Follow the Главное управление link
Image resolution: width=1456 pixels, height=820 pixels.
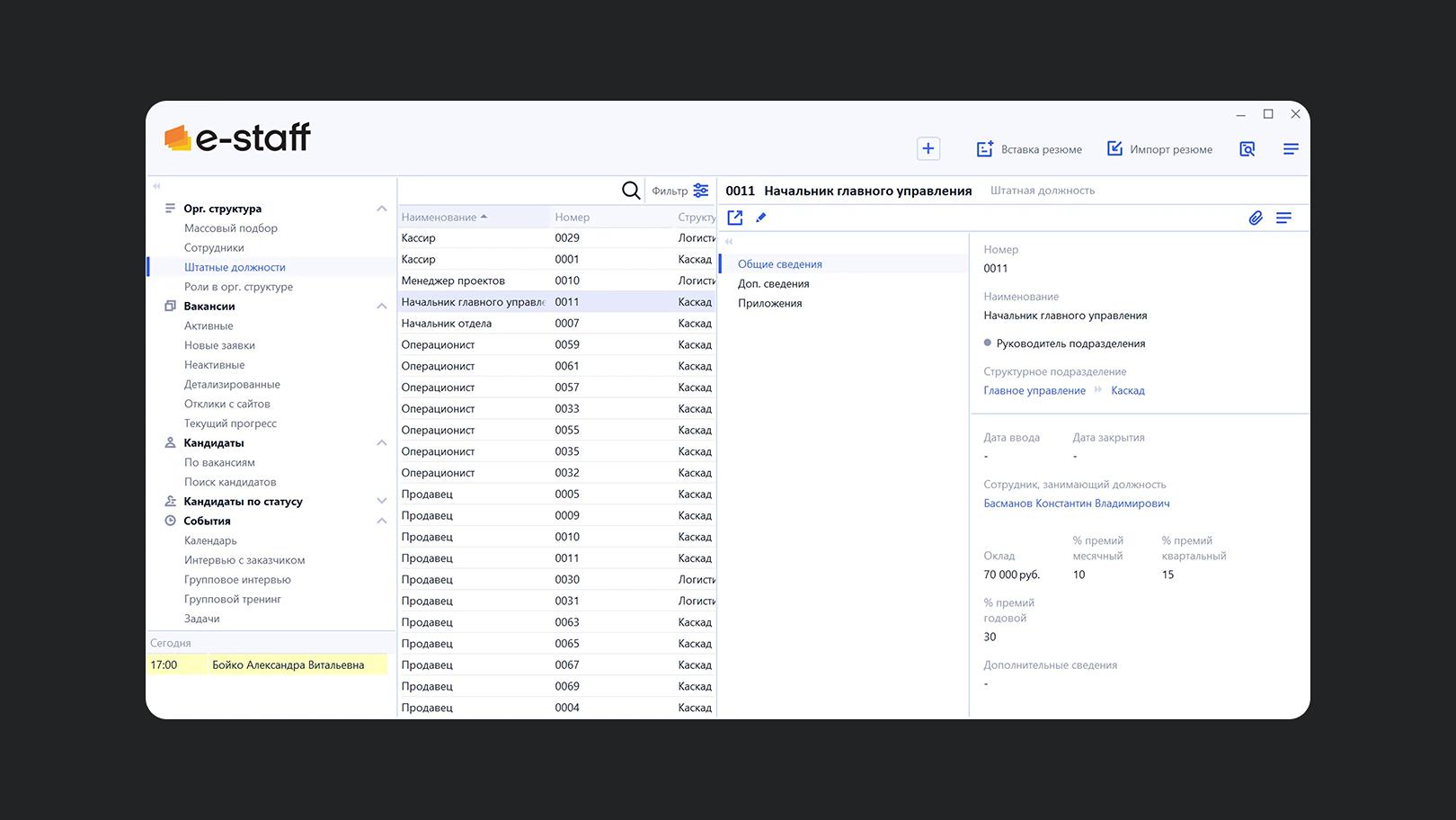pos(1034,390)
